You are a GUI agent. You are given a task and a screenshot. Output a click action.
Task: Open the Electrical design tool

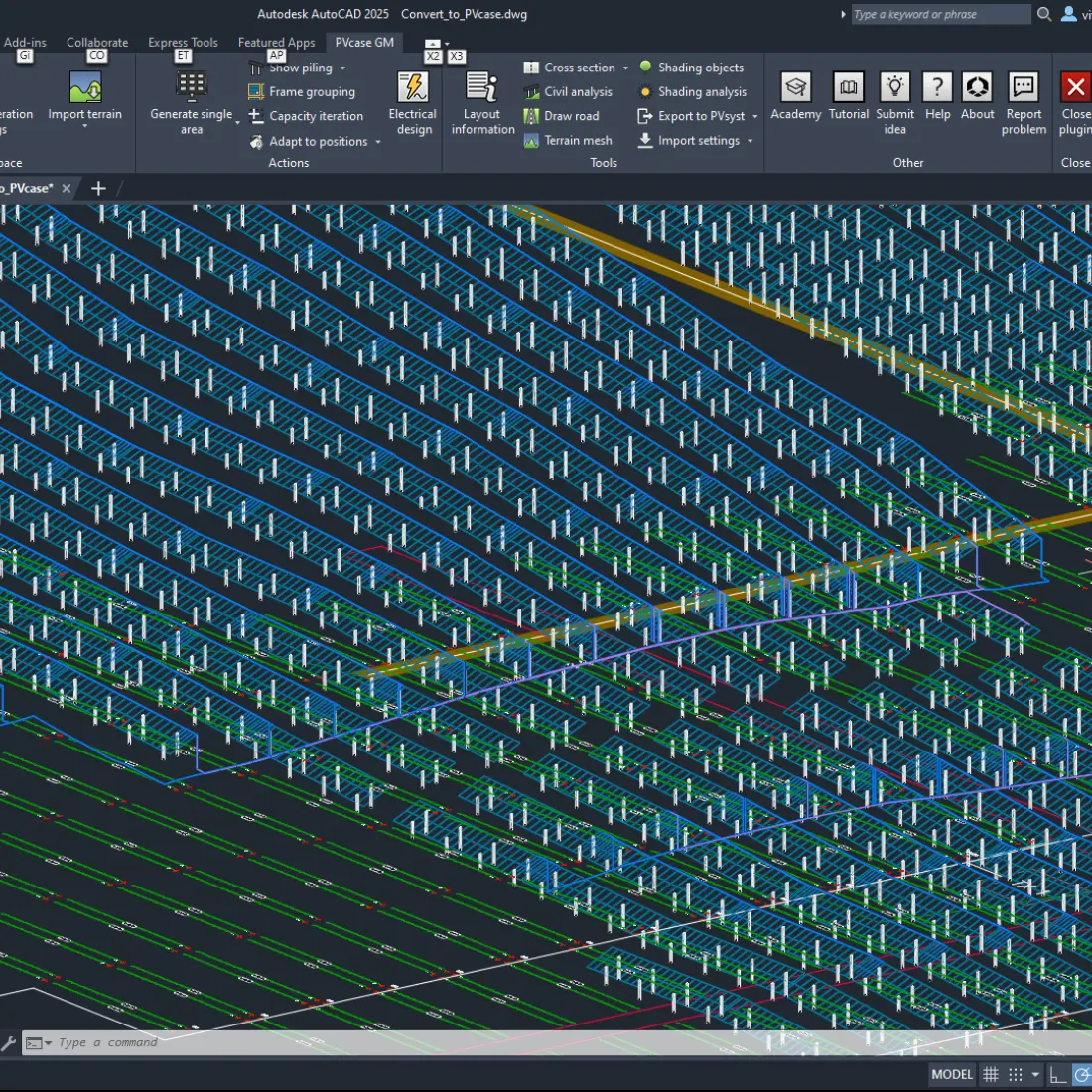click(412, 88)
